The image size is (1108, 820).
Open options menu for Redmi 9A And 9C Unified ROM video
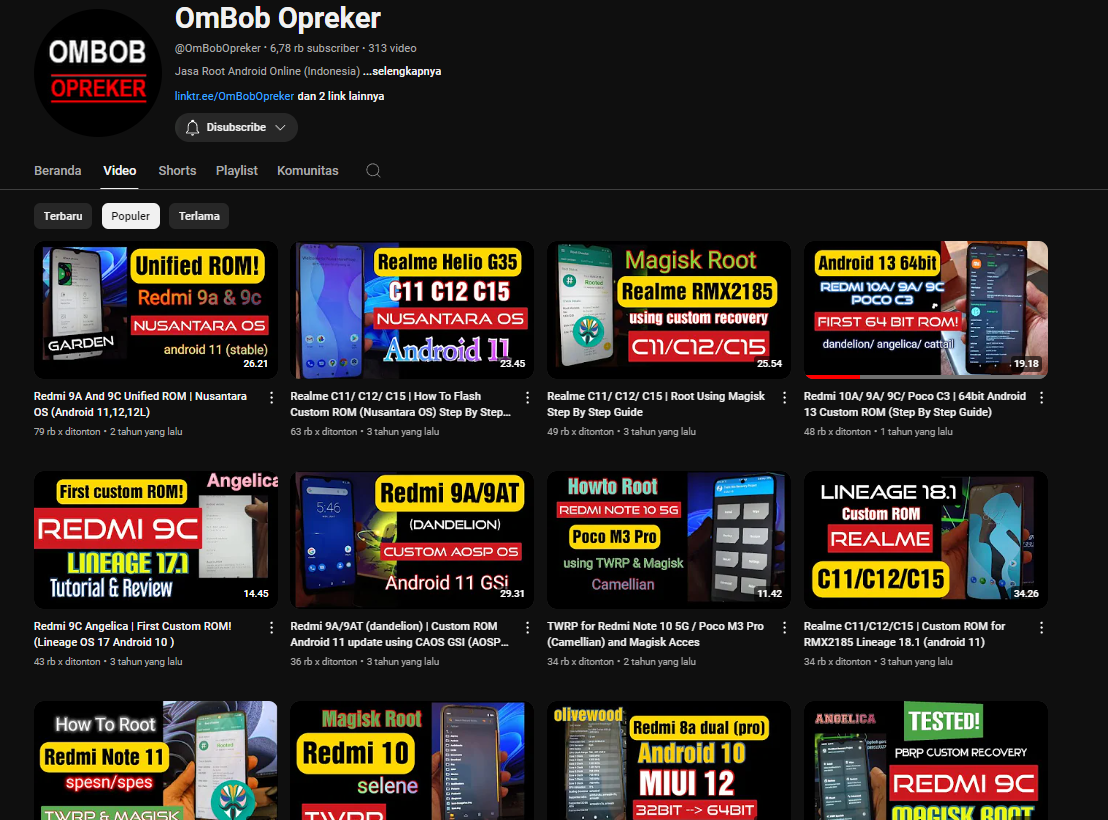point(271,398)
